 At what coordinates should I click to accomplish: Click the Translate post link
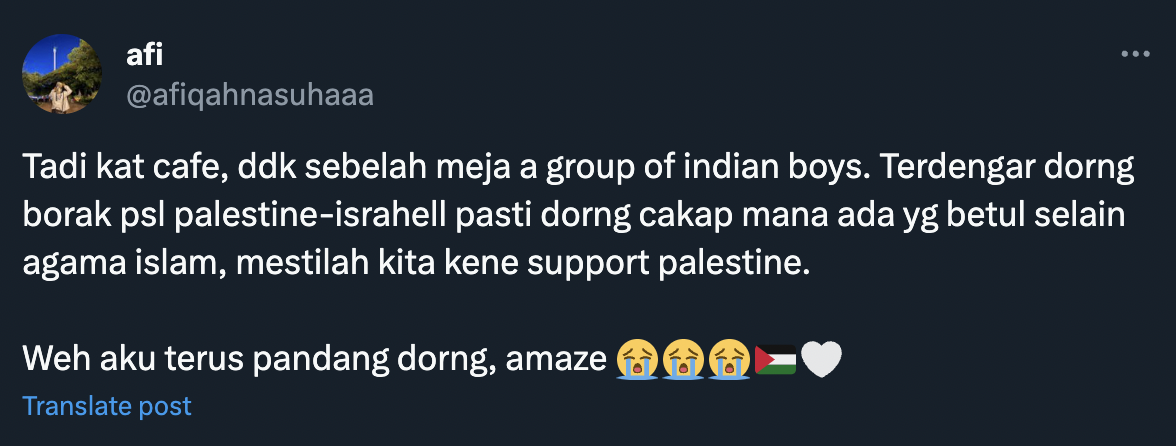point(106,407)
